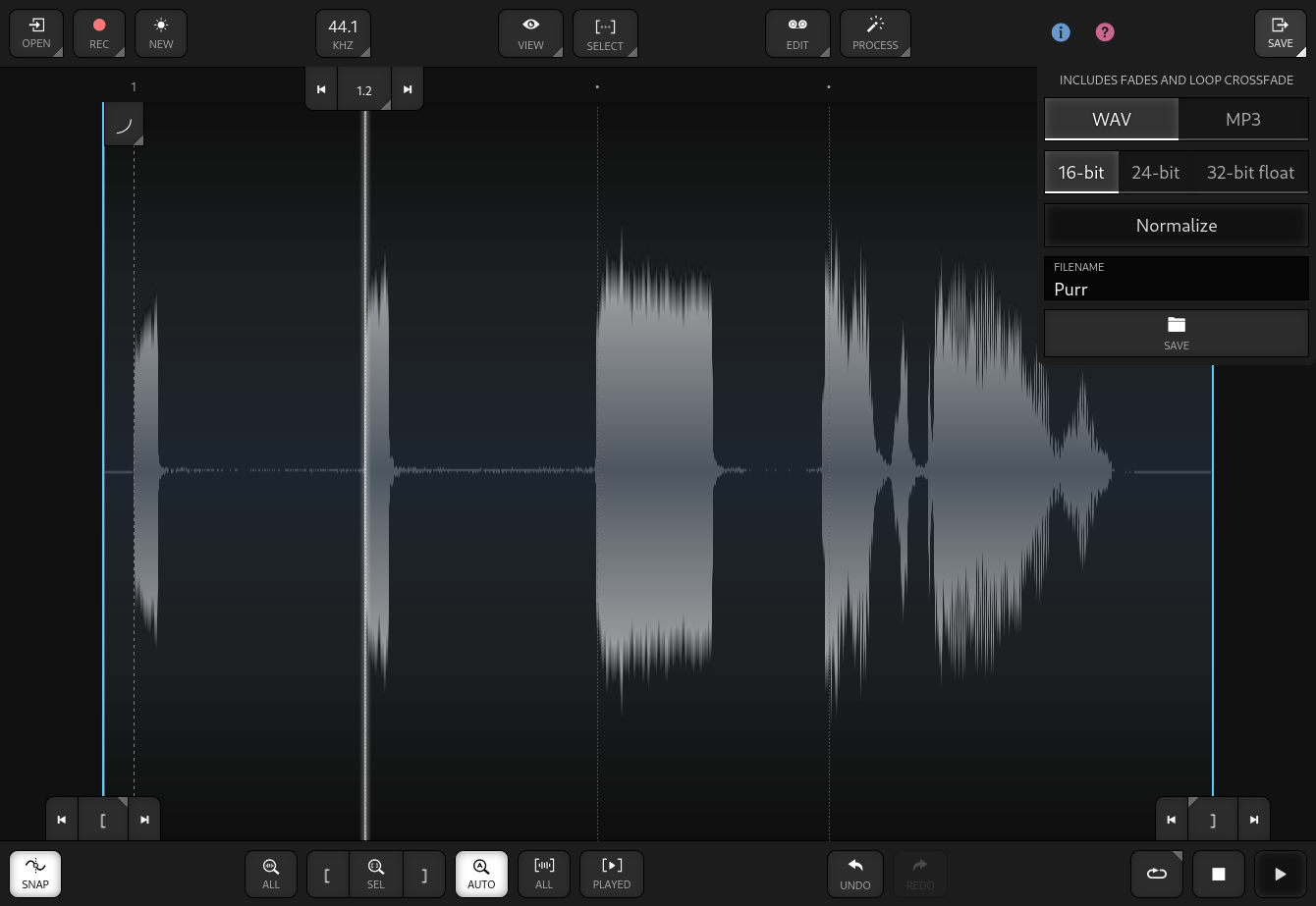
Task: Click the SAVE export icon in top bar
Action: 1280,33
